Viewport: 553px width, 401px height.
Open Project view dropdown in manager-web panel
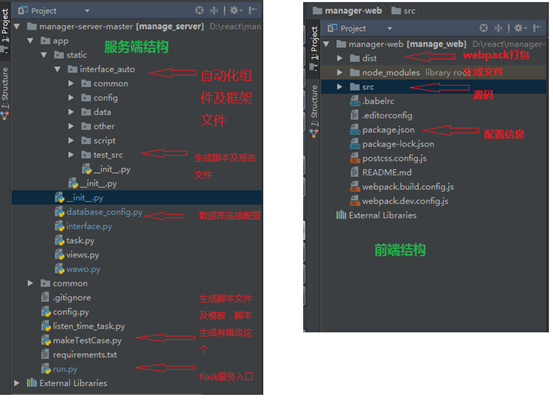pos(390,29)
